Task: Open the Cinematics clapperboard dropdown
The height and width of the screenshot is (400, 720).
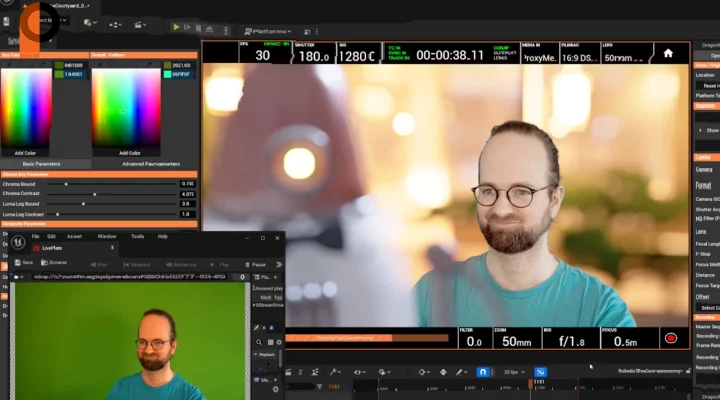Action: 140,25
